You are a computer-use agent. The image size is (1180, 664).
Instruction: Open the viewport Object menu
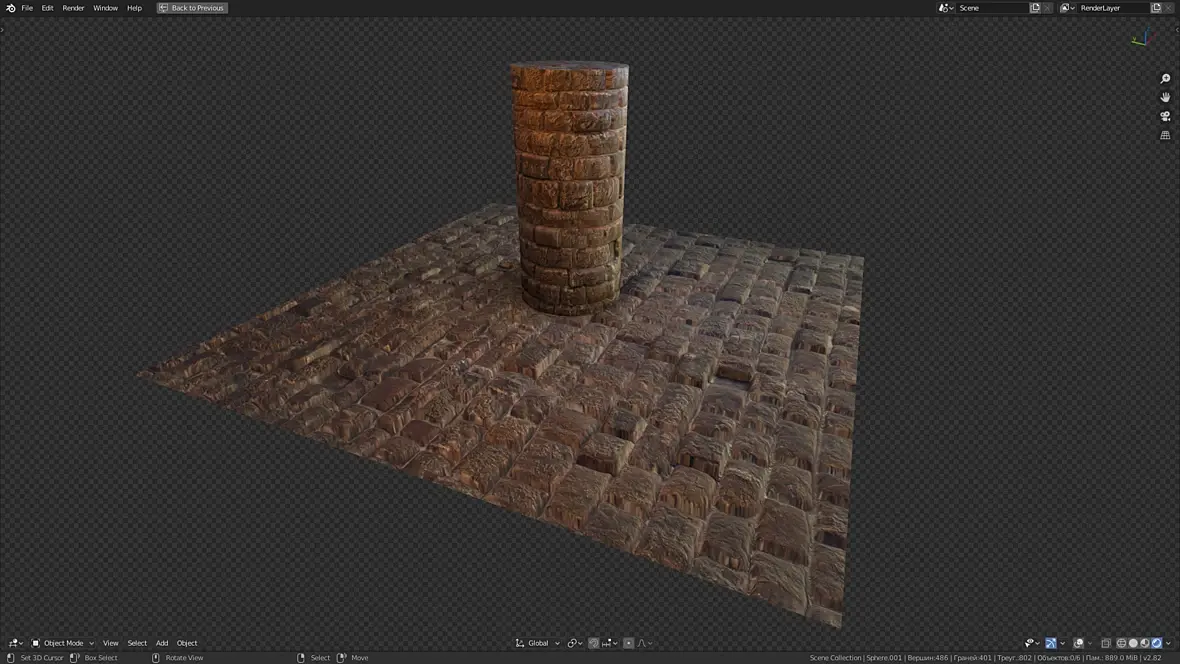(187, 643)
